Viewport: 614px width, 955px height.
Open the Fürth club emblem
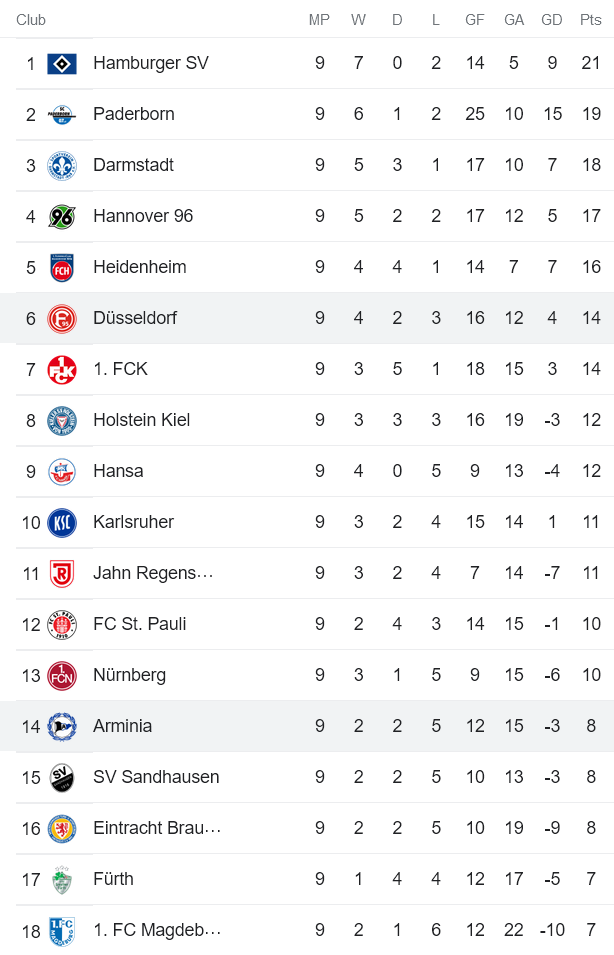[x=63, y=878]
